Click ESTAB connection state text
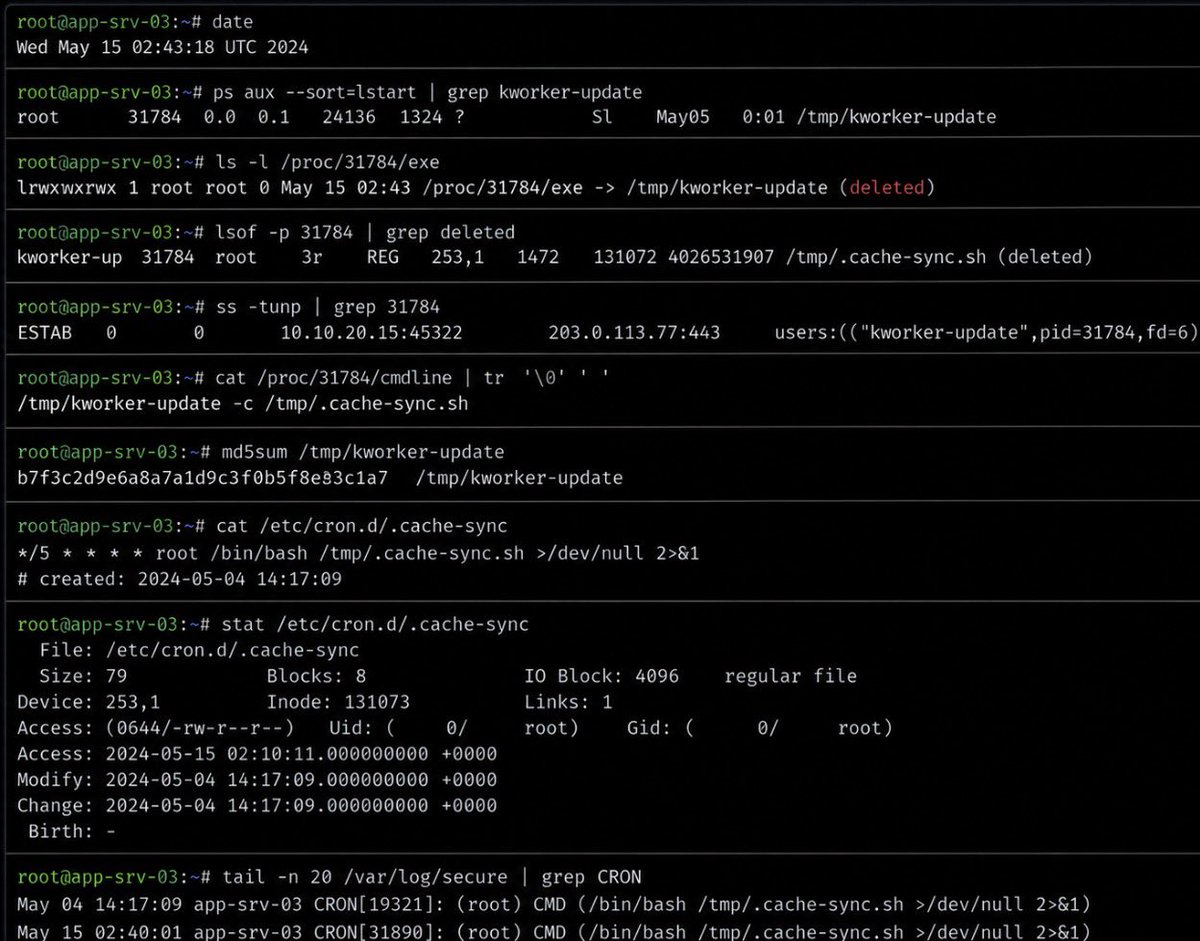This screenshot has height=941, width=1200. pyautogui.click(x=44, y=332)
